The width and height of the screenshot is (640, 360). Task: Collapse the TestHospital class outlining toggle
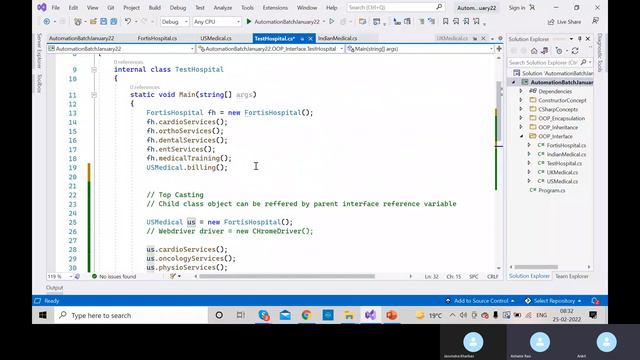pos(94,70)
